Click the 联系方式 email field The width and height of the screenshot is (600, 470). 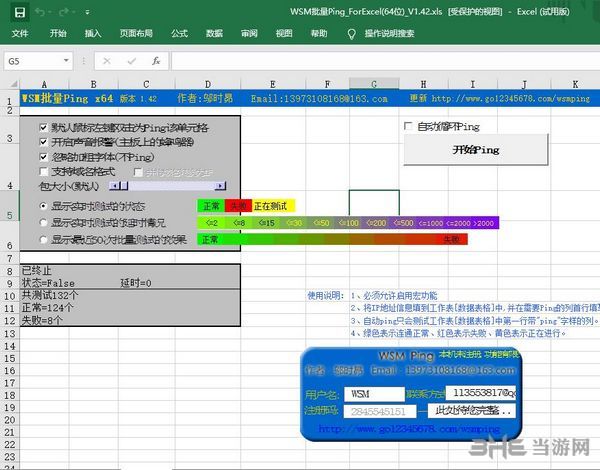coord(481,393)
